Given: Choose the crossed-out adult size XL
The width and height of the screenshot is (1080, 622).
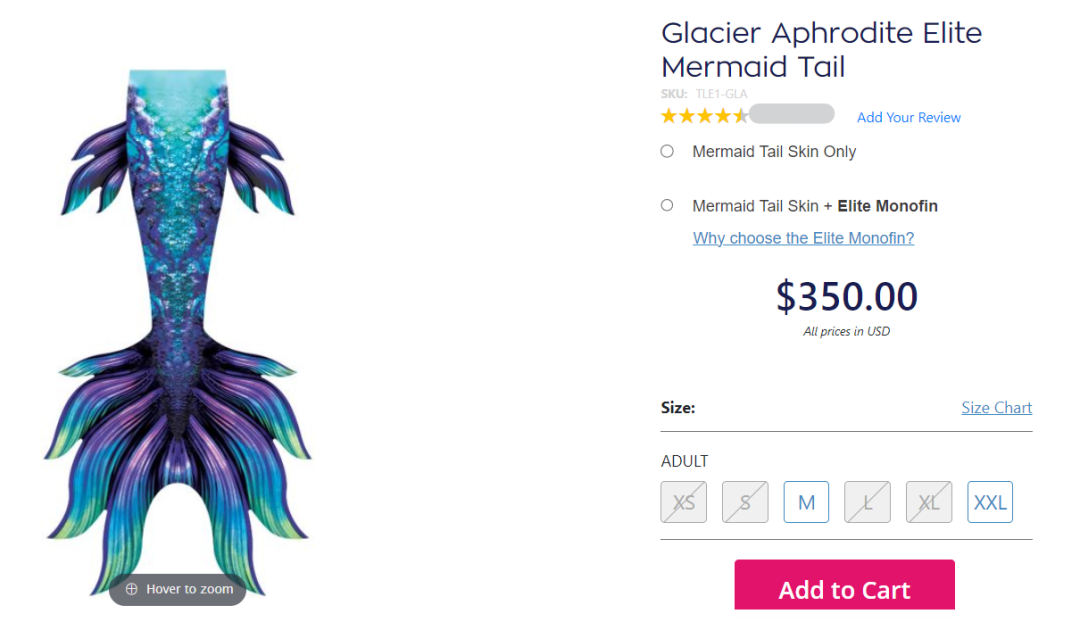Looking at the screenshot, I should coord(929,502).
